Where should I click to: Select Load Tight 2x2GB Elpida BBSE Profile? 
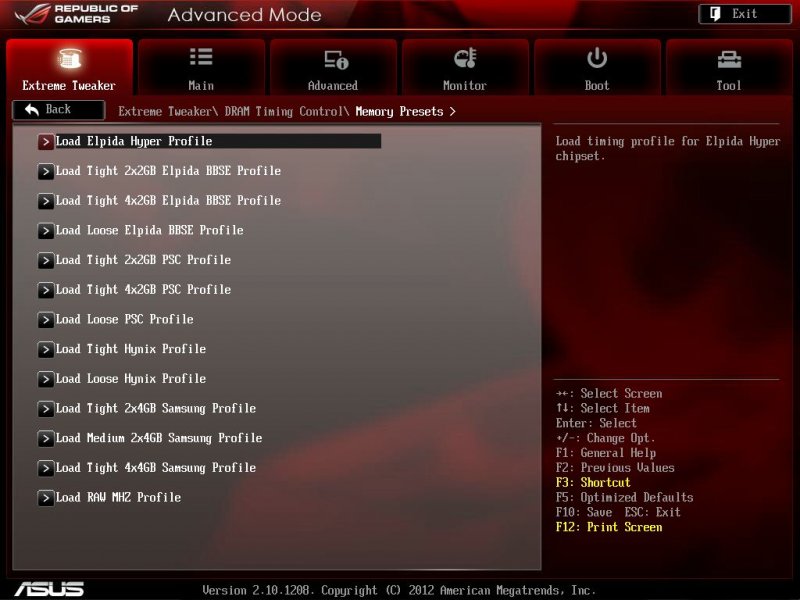coord(168,171)
